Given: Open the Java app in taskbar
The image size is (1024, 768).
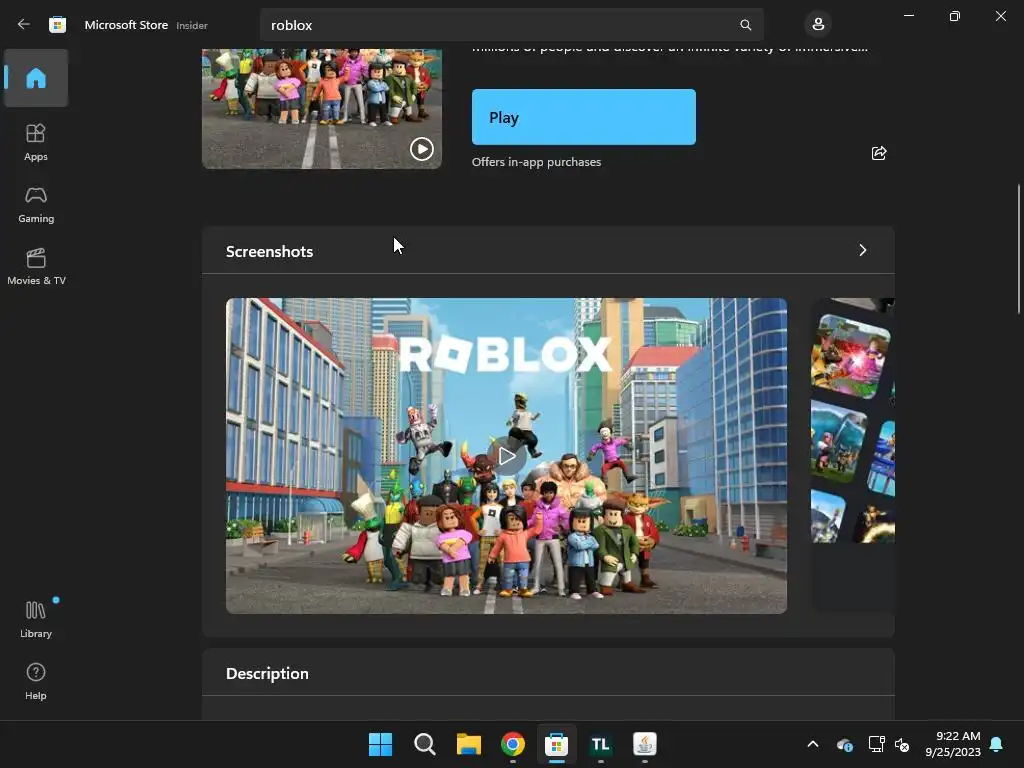Looking at the screenshot, I should click(x=645, y=744).
